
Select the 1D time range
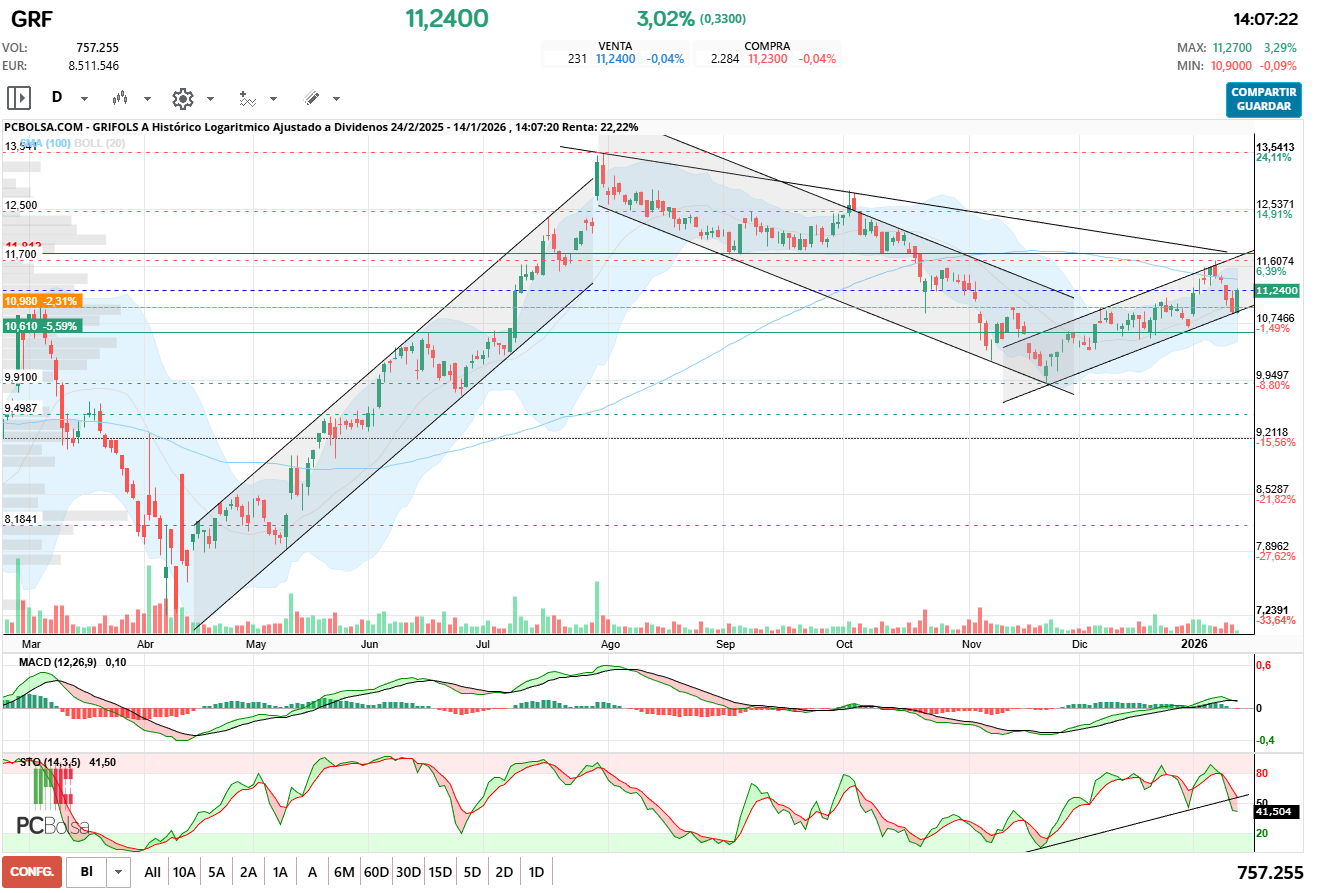536,872
